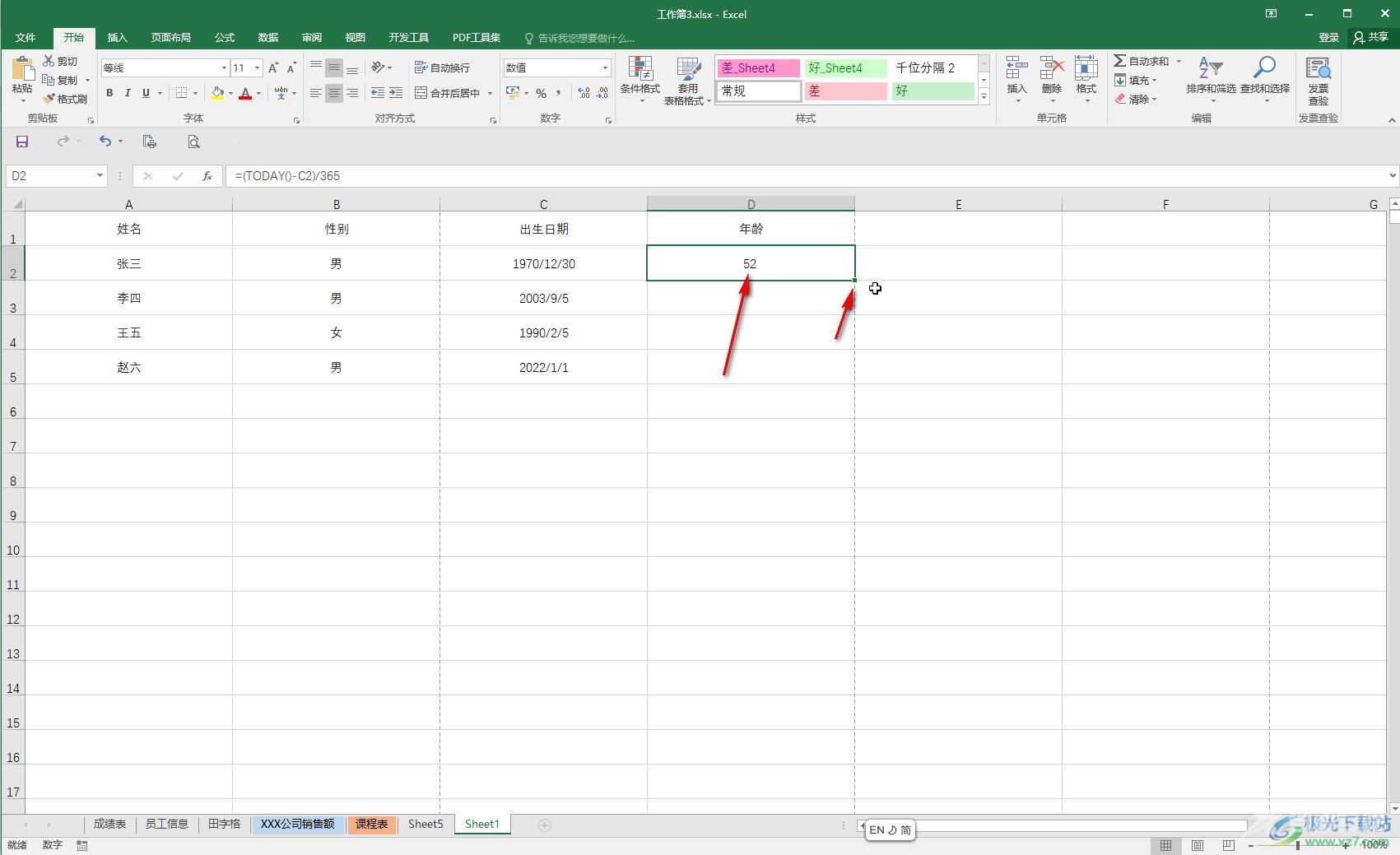Click the accounting number format icon
Screen dimensions: 1400x855
513,93
